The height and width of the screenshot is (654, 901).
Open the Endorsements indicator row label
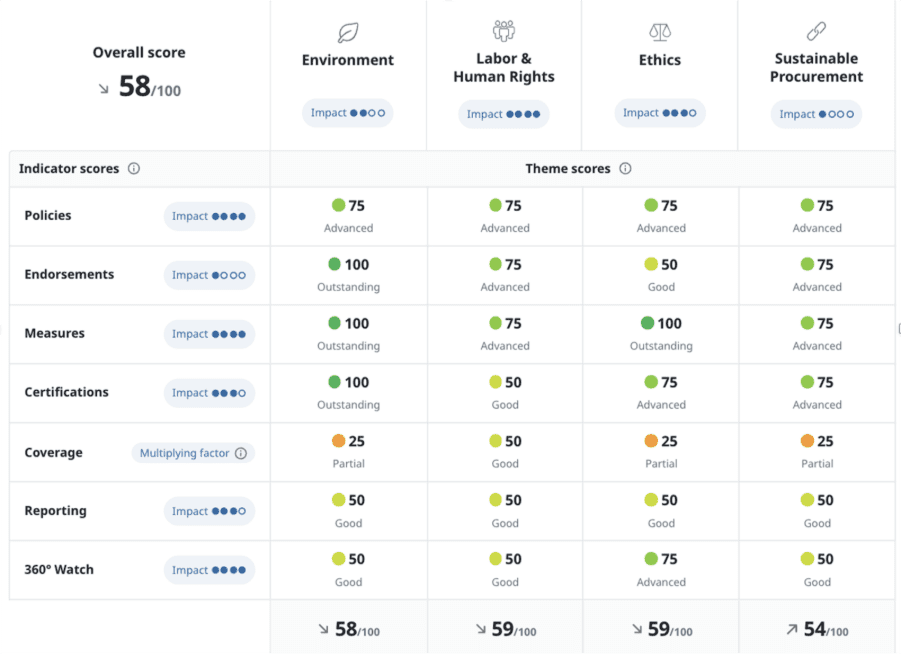(x=69, y=274)
